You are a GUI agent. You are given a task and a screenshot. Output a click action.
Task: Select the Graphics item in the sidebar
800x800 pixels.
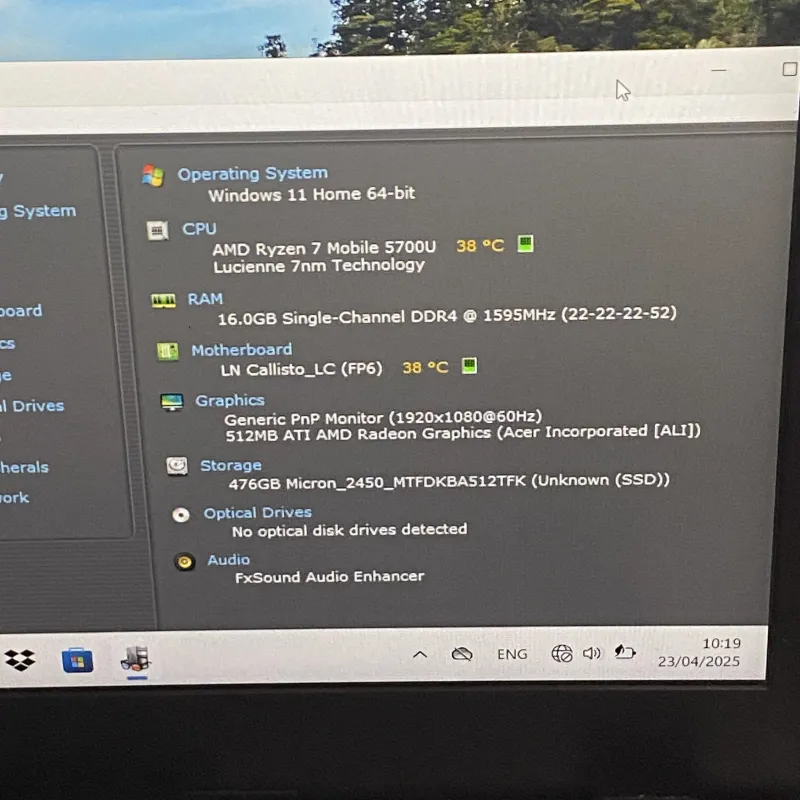[x=8, y=343]
